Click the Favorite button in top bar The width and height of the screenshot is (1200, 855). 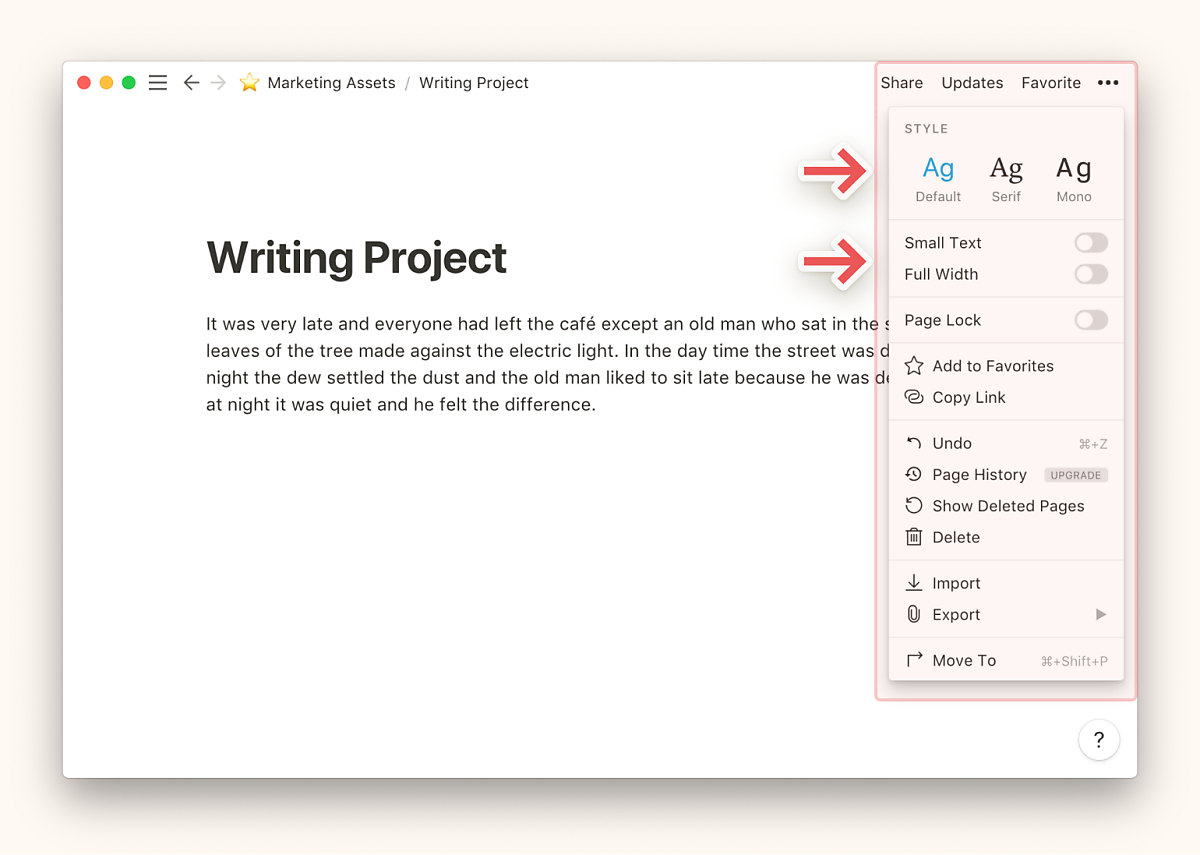(x=1051, y=83)
